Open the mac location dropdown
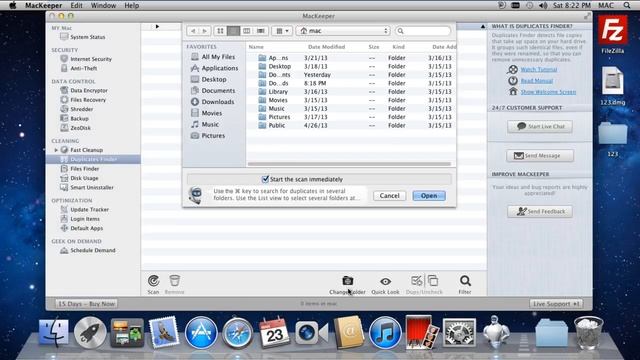The image size is (640, 360). pyautogui.click(x=343, y=31)
